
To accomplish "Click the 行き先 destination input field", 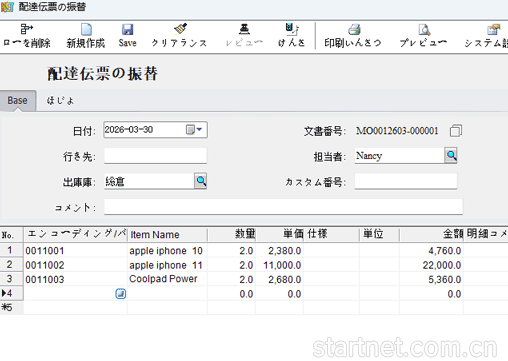I will [x=155, y=156].
